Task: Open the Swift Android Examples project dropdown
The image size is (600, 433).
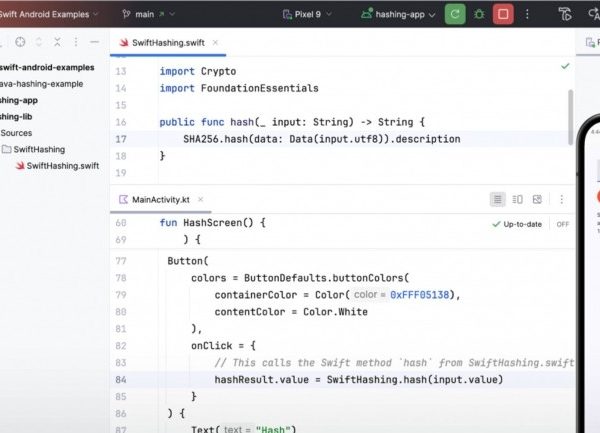Action: pyautogui.click(x=48, y=15)
